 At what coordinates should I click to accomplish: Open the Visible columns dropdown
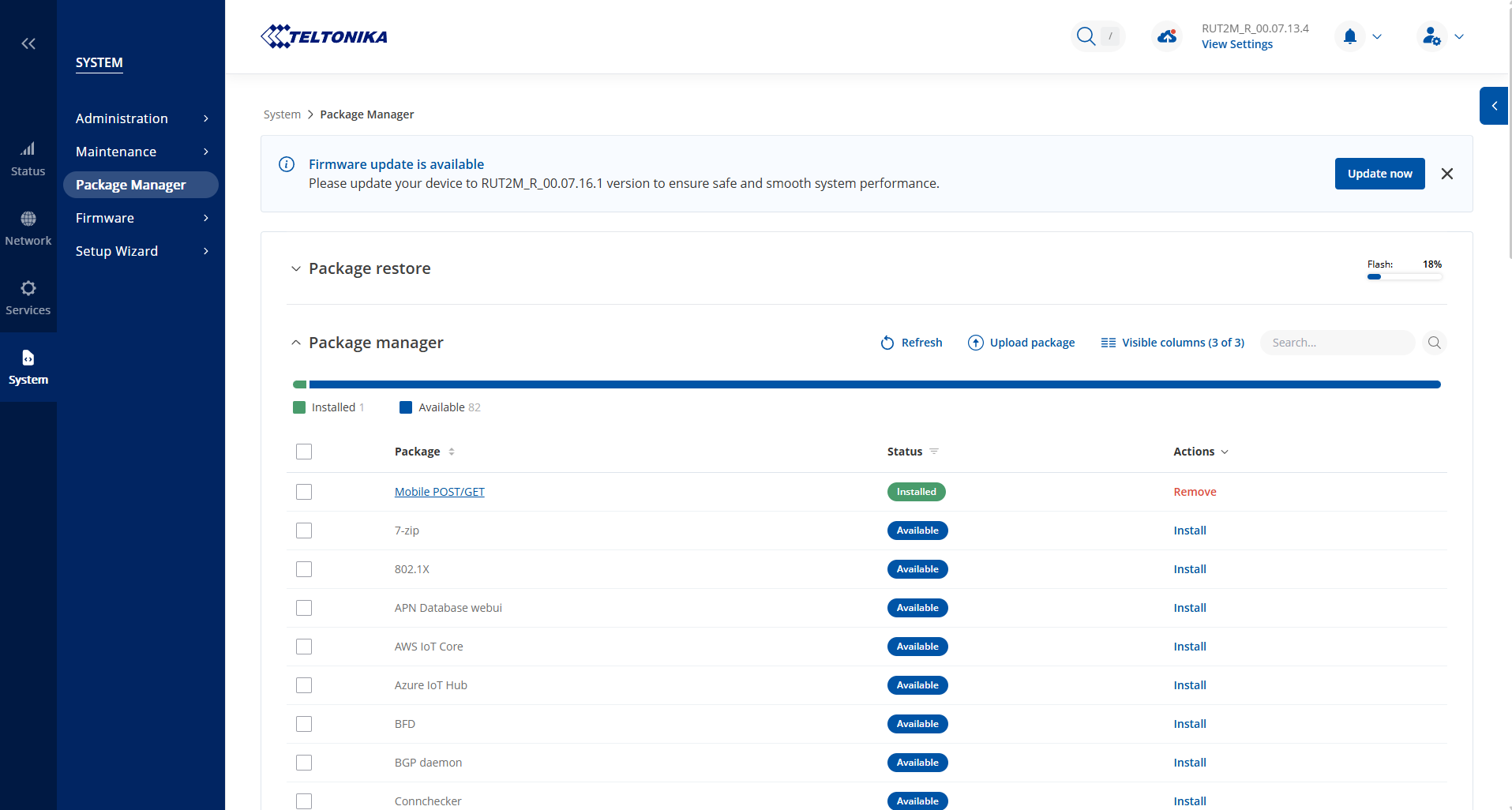[1172, 343]
